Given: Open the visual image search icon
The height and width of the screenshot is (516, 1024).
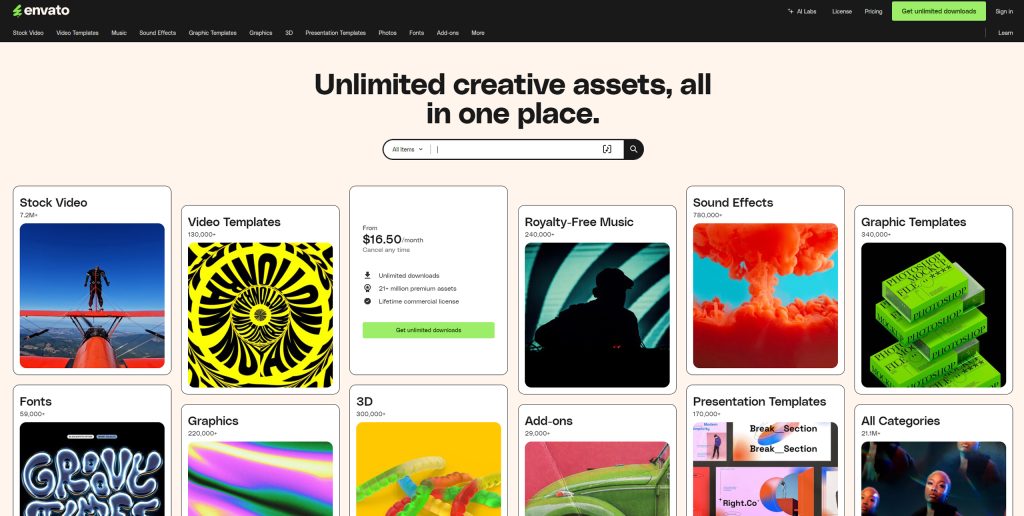Looking at the screenshot, I should [607, 150].
